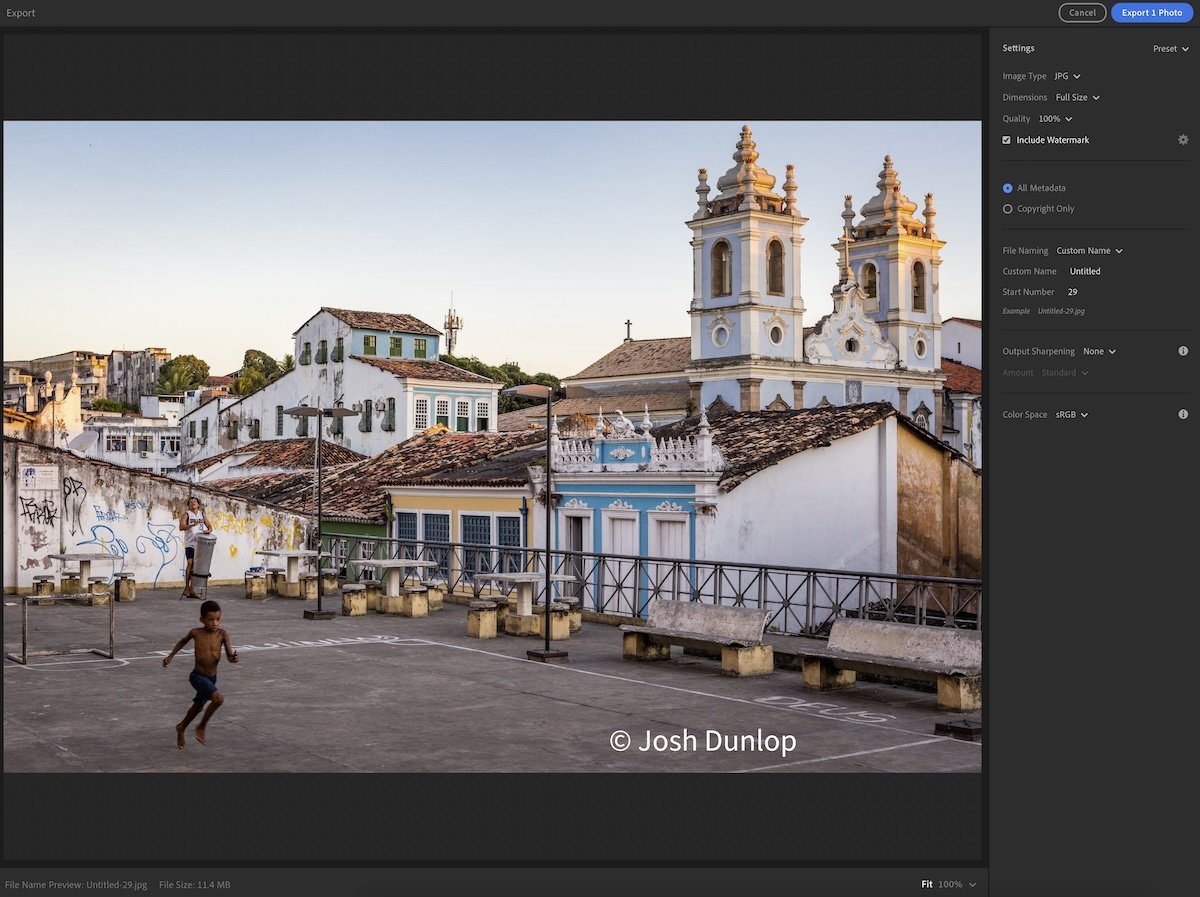This screenshot has height=897, width=1200.
Task: Select the All Metadata radio button
Action: (x=1007, y=188)
